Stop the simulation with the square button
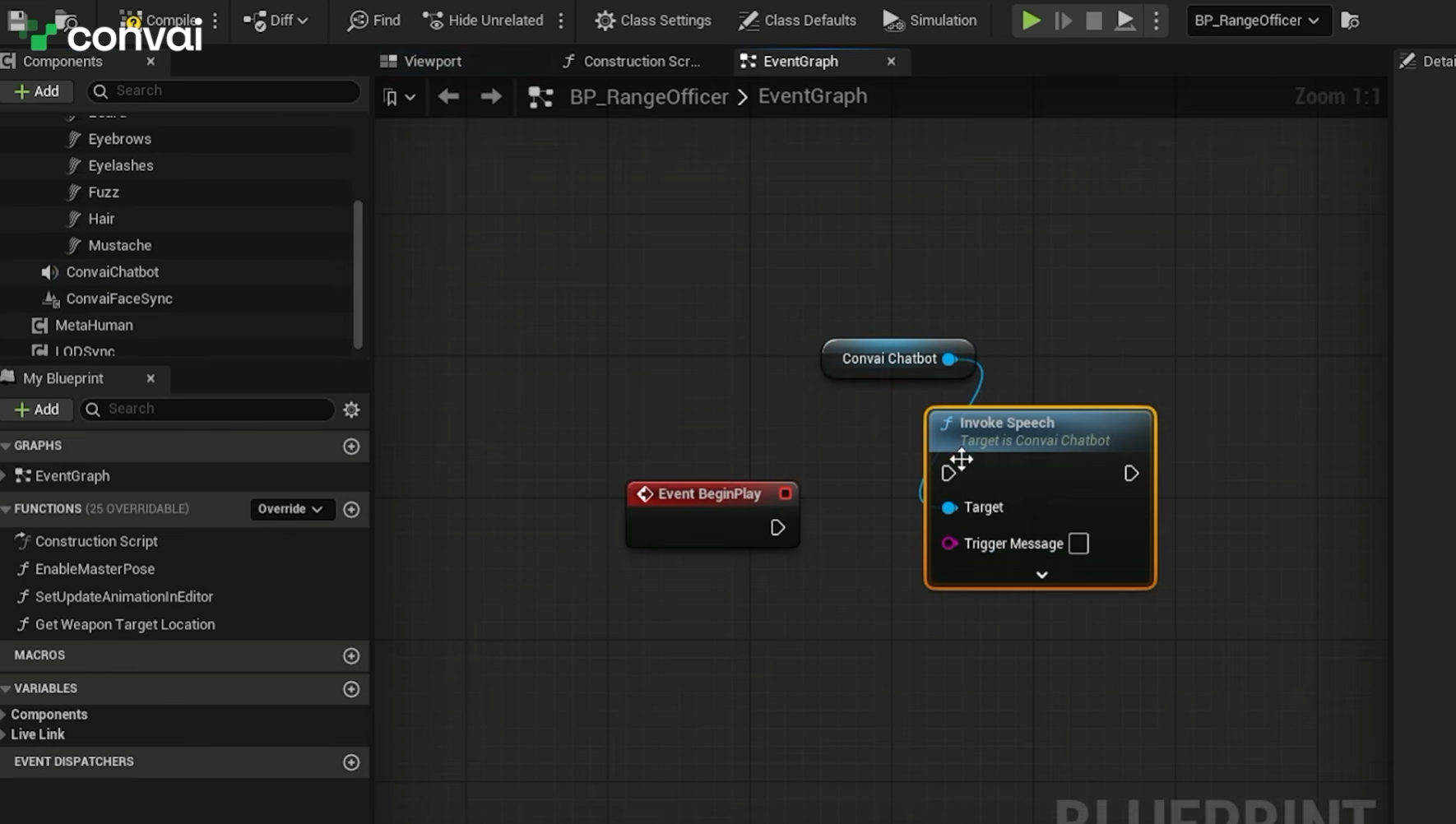 coord(1093,21)
